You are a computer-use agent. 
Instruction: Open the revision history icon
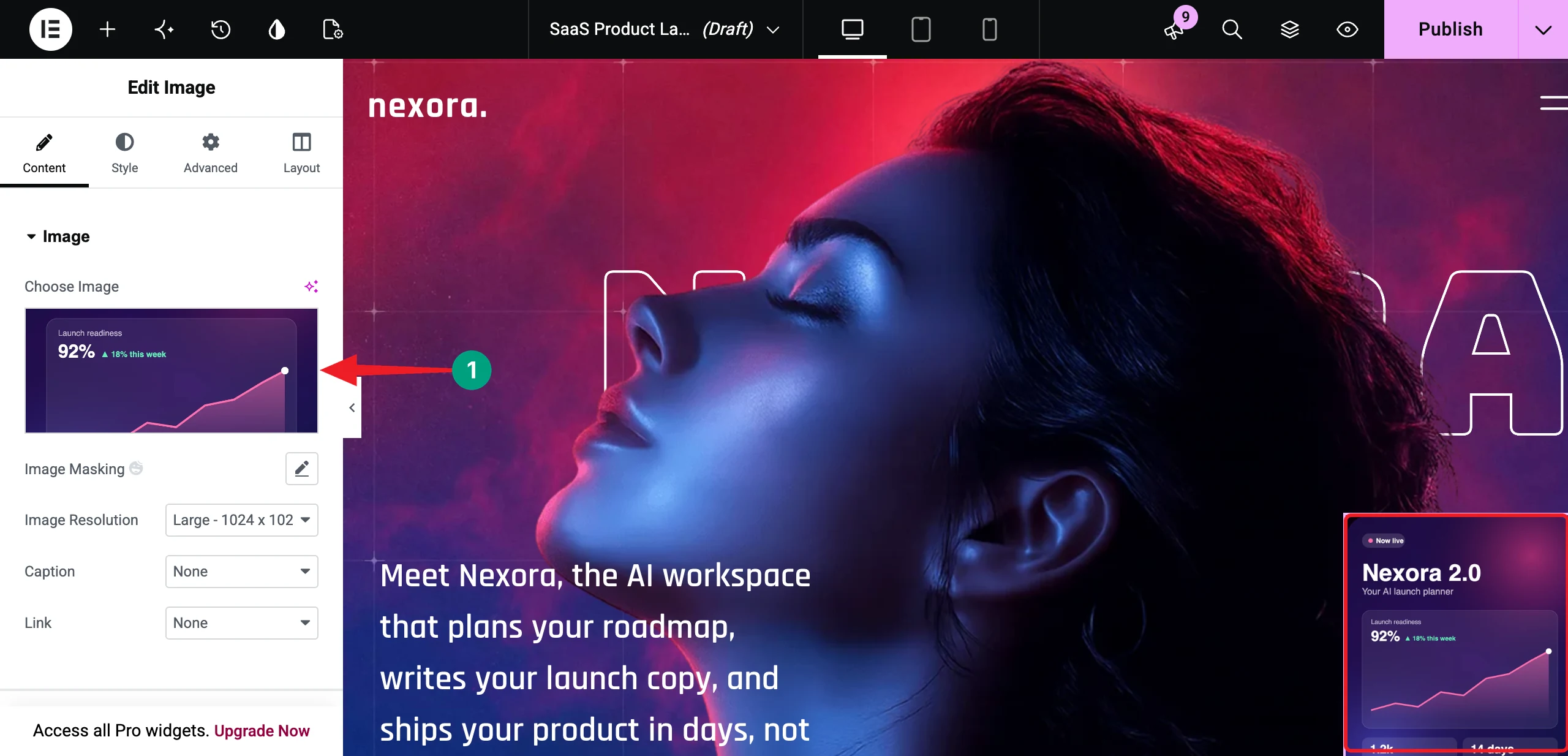tap(221, 29)
